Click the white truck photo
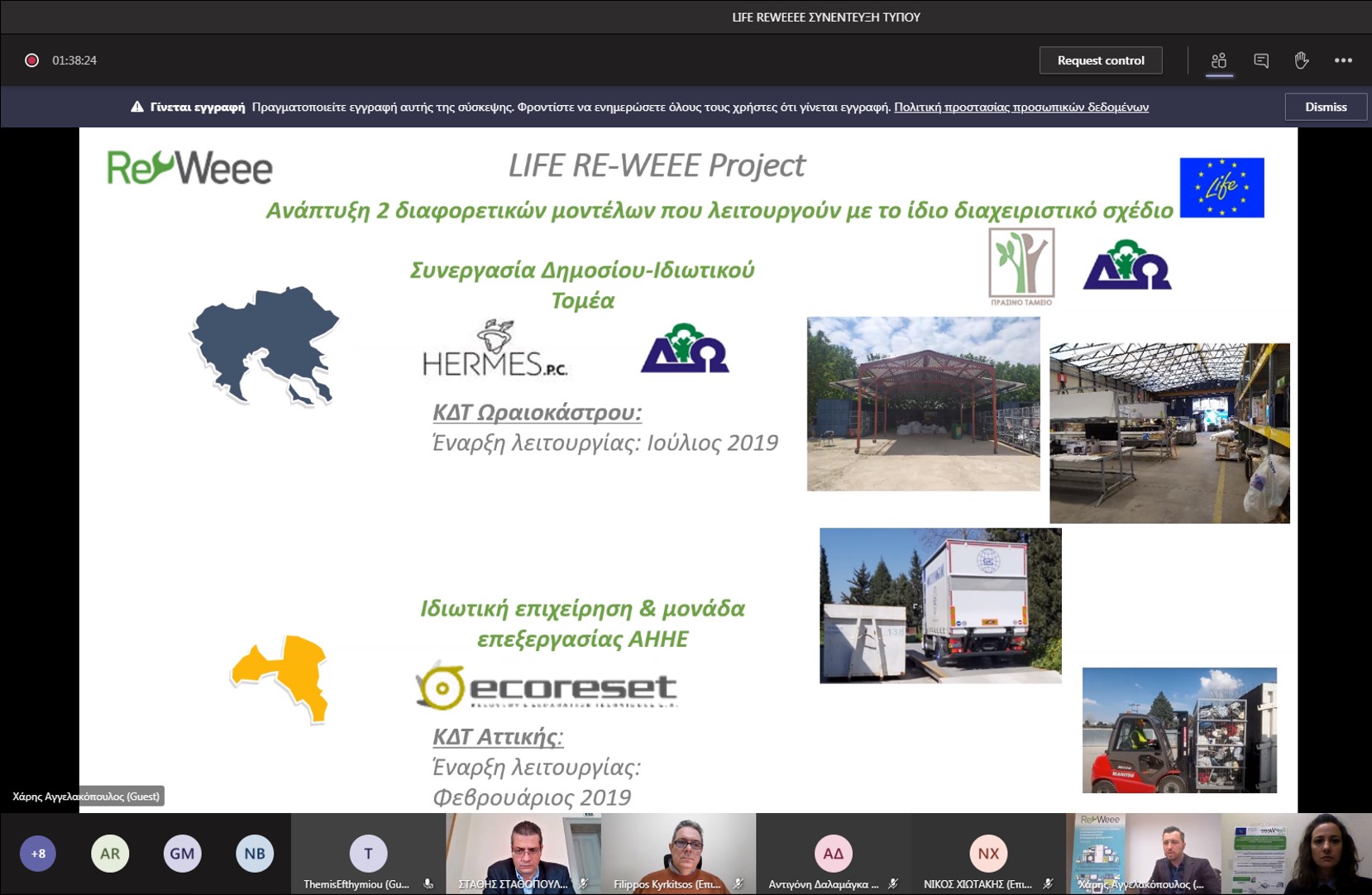Screen dimensions: 1372x895 pos(940,605)
